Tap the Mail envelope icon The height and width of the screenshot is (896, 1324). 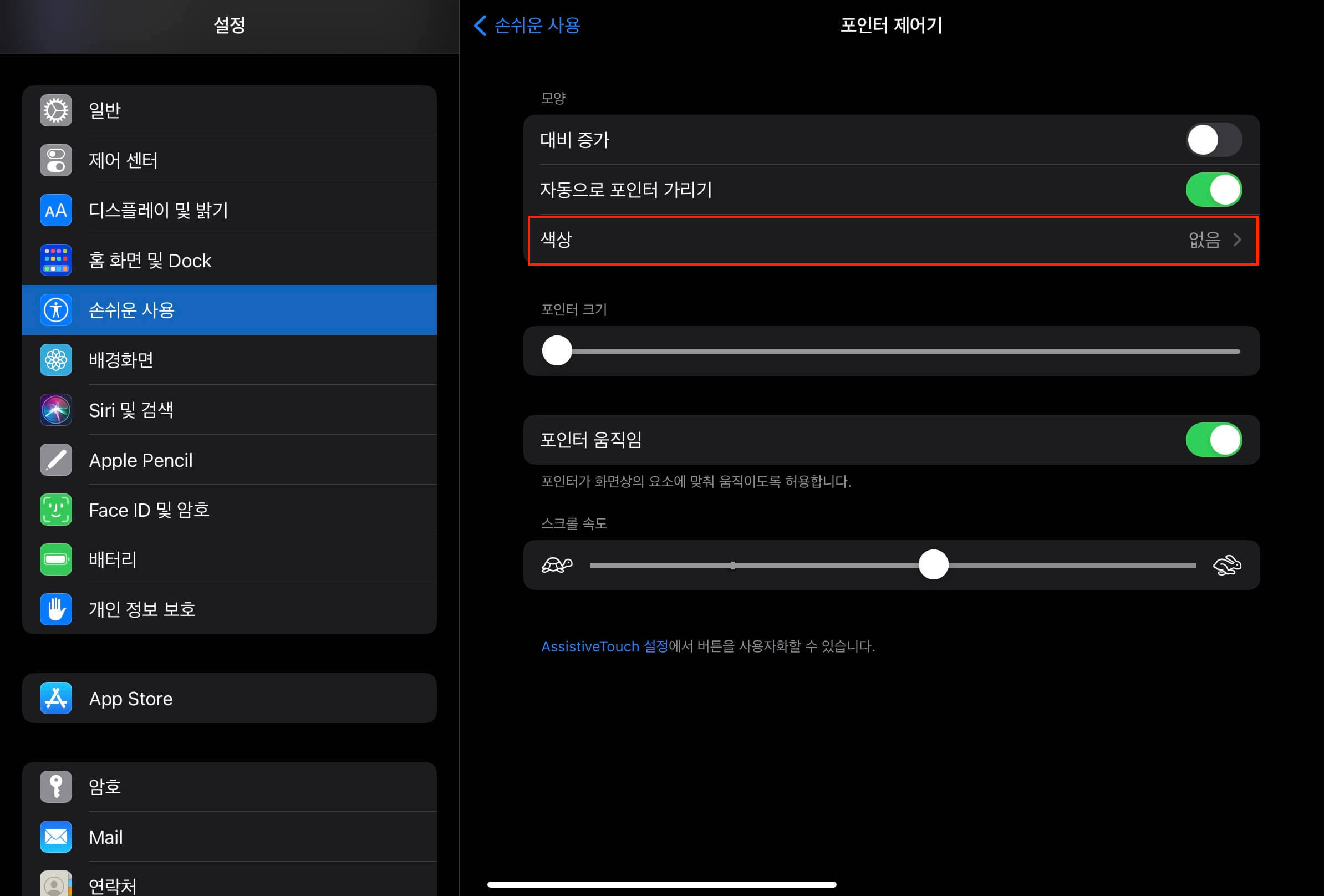pos(56,837)
